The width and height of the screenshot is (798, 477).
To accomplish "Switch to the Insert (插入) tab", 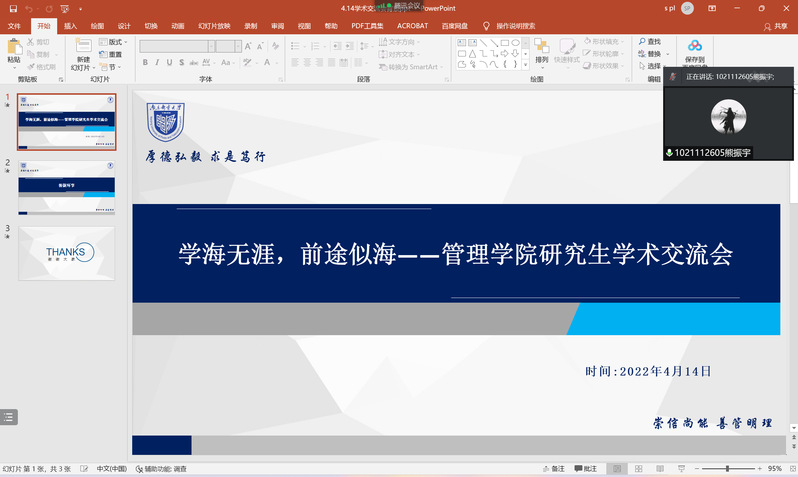I will pos(70,26).
